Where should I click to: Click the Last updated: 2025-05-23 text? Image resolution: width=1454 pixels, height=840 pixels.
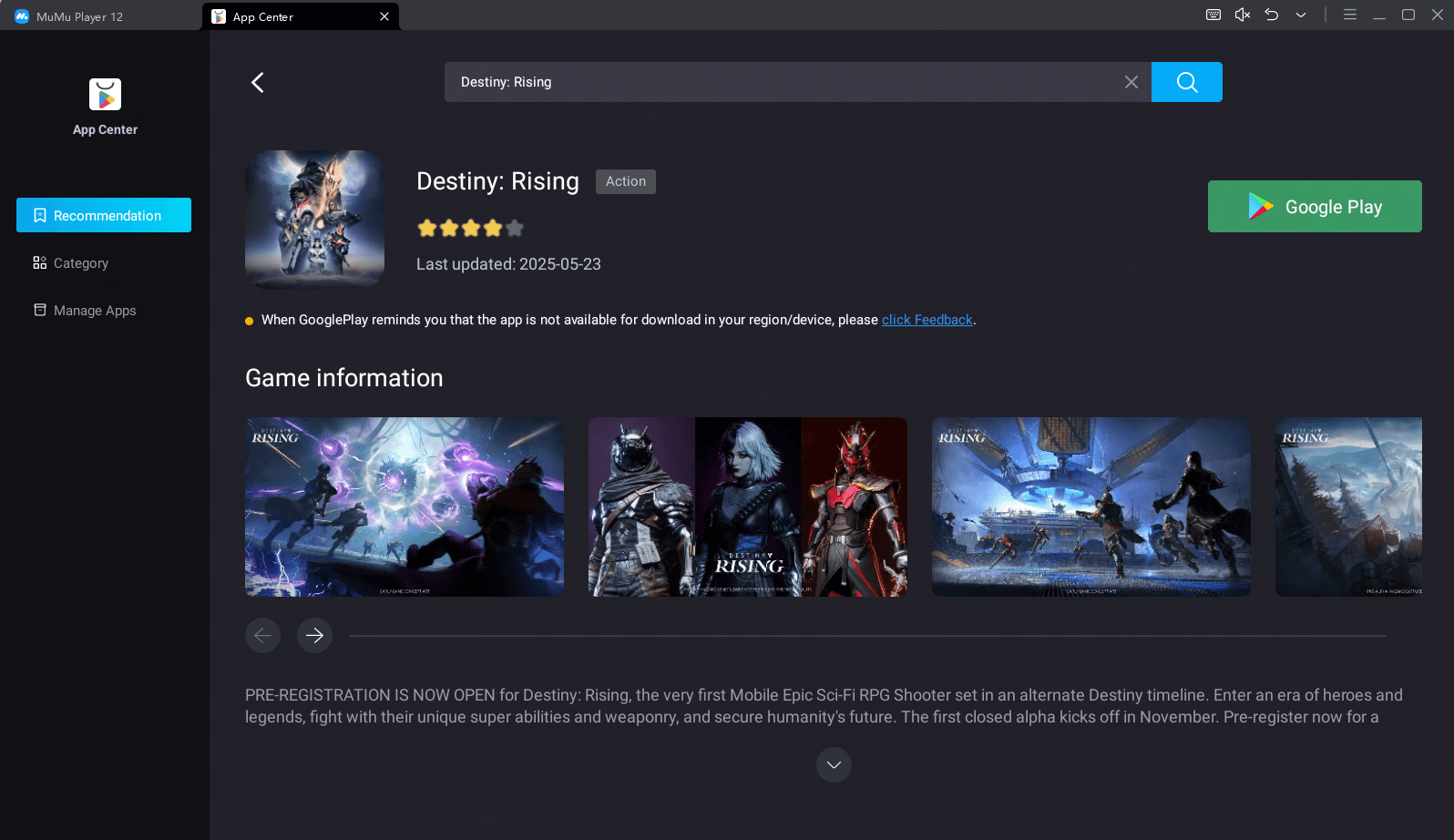click(x=508, y=264)
